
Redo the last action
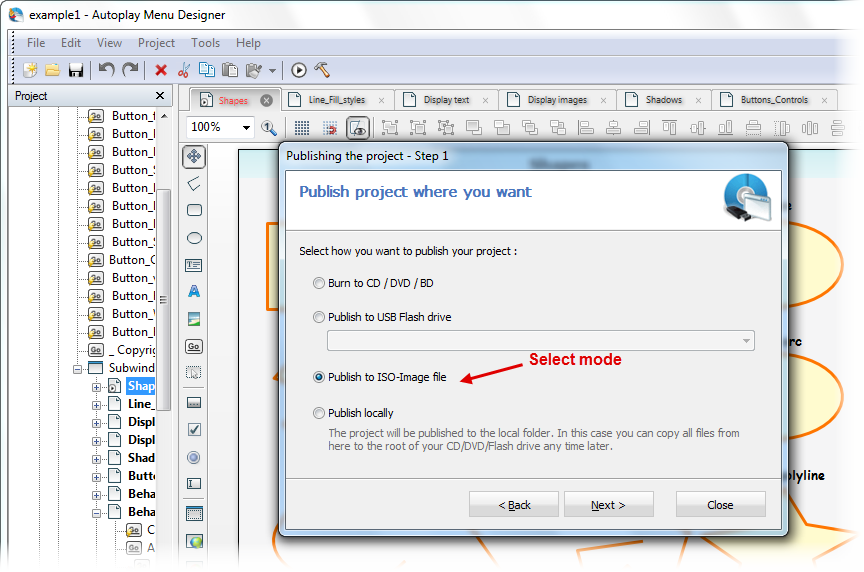(130, 69)
